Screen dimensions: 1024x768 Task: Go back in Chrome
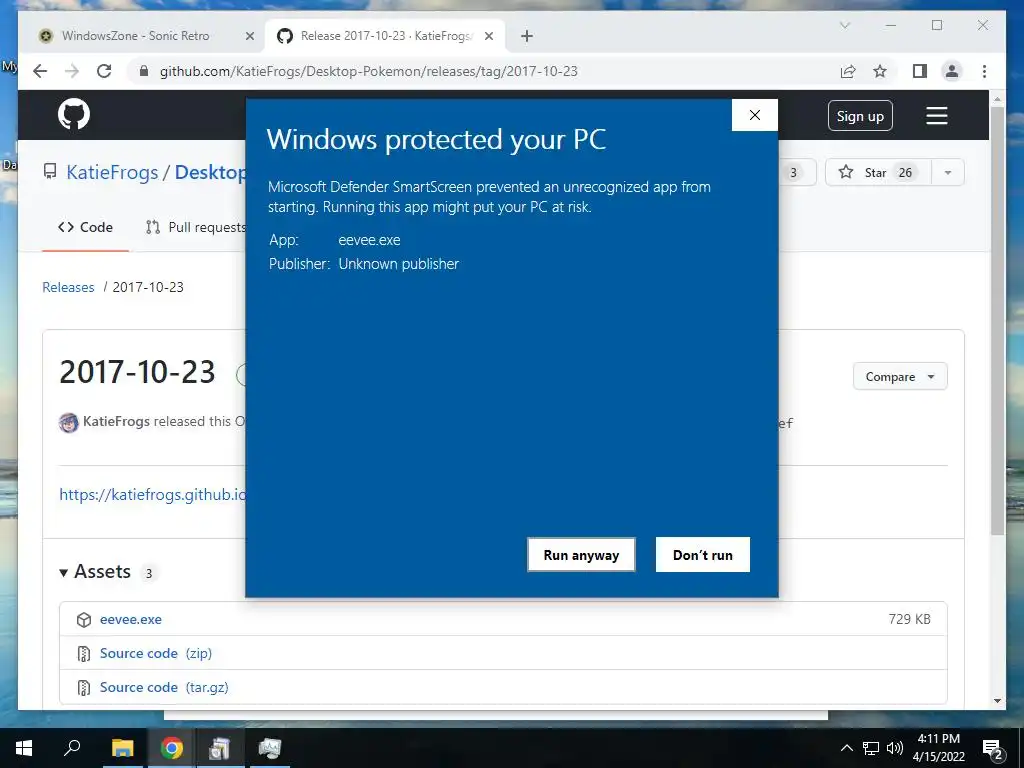pyautogui.click(x=40, y=71)
